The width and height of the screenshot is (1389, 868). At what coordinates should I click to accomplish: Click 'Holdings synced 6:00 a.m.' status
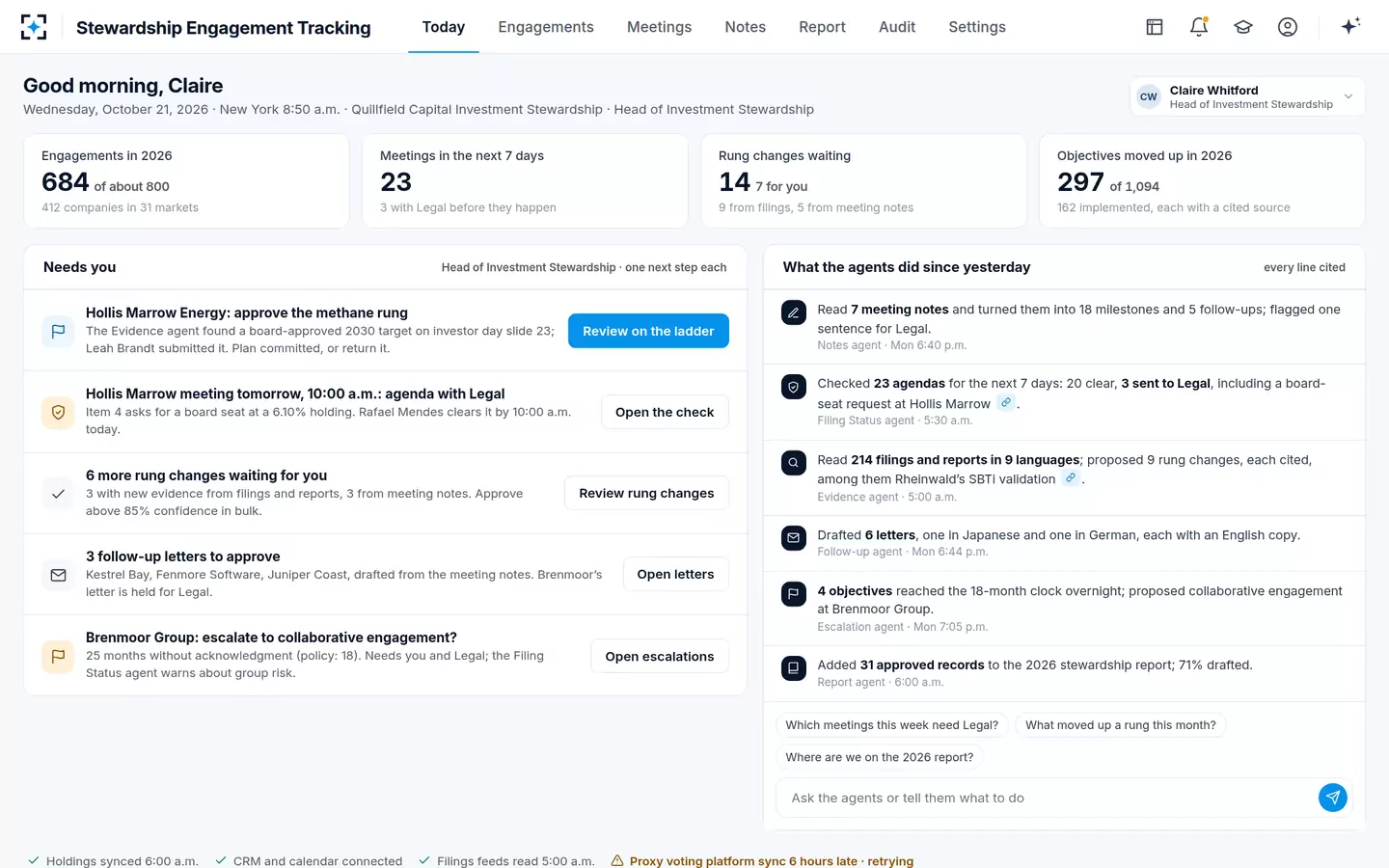(x=113, y=861)
